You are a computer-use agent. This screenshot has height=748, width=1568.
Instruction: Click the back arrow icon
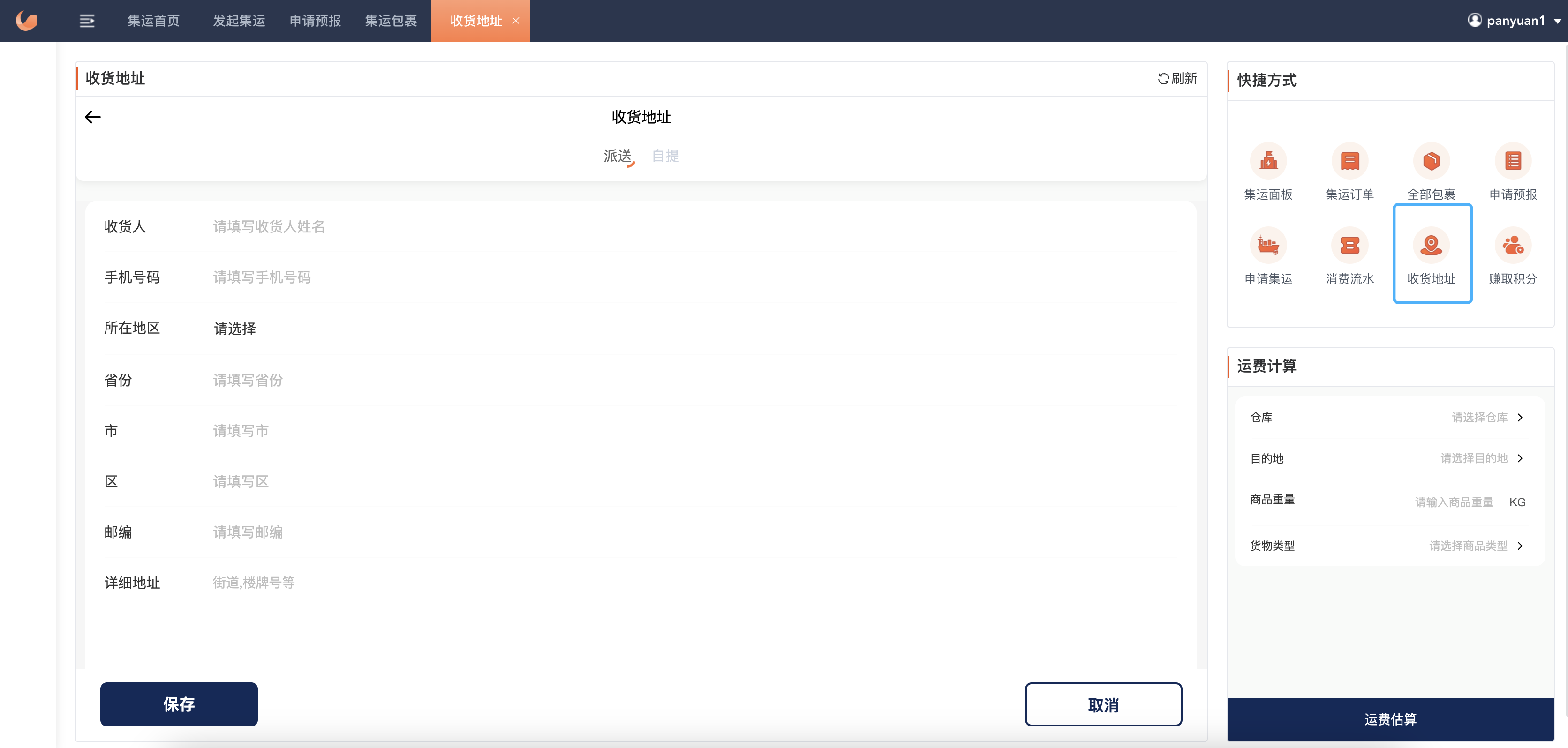[92, 117]
